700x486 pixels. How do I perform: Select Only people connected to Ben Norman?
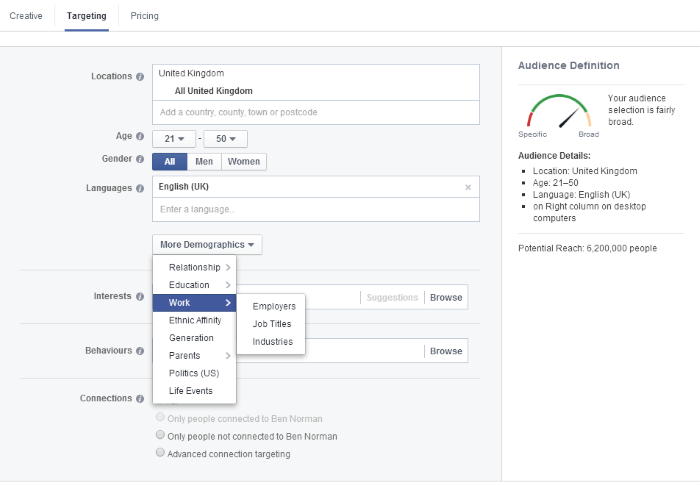[160, 417]
